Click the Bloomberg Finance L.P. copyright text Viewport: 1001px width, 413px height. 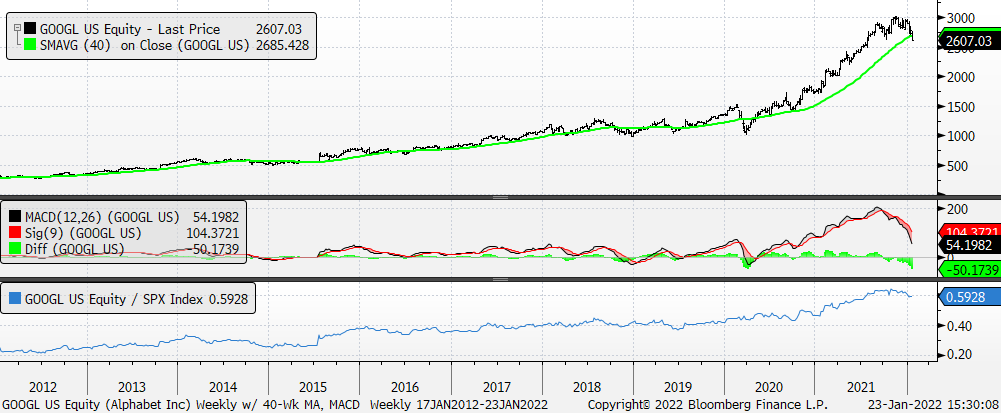[707, 405]
